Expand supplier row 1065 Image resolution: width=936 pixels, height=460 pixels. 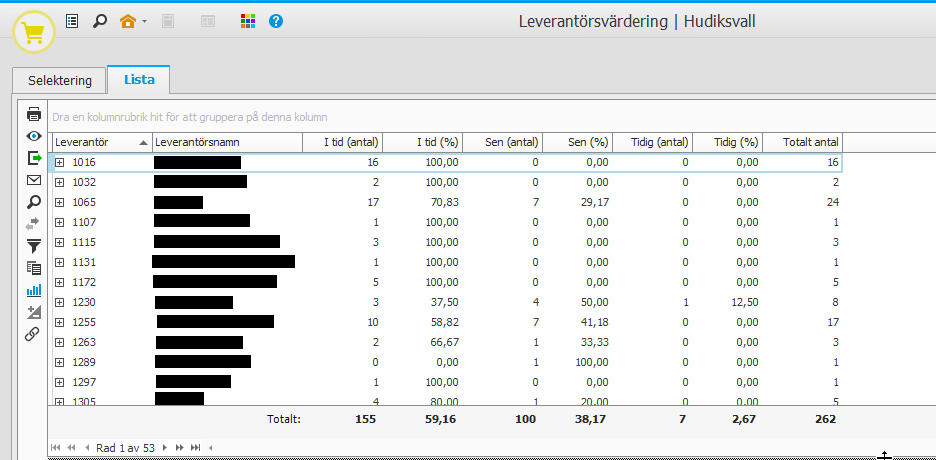click(x=60, y=202)
